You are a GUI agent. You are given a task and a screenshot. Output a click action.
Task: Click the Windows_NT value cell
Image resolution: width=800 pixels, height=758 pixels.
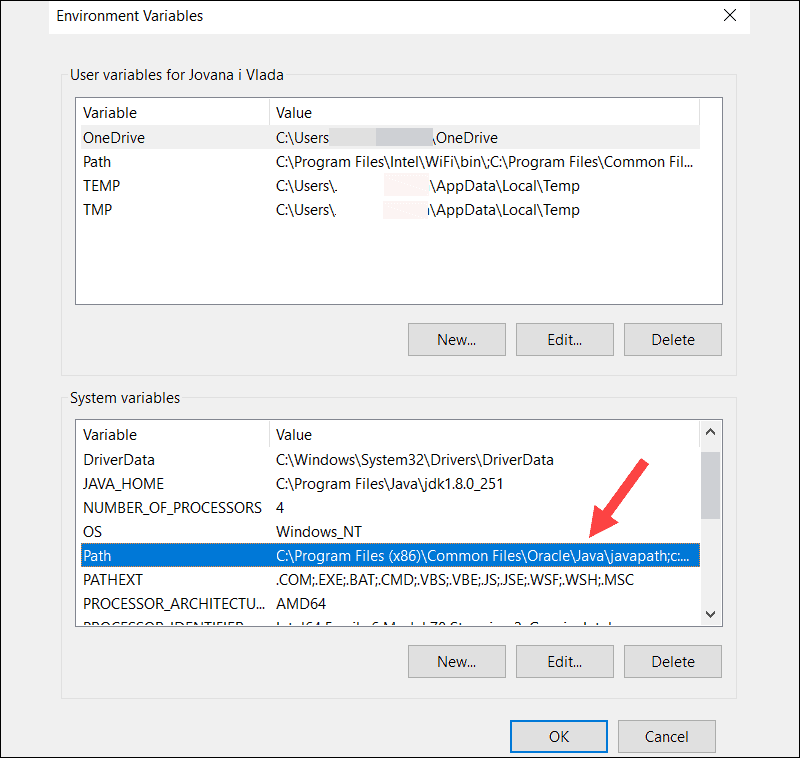click(x=319, y=532)
